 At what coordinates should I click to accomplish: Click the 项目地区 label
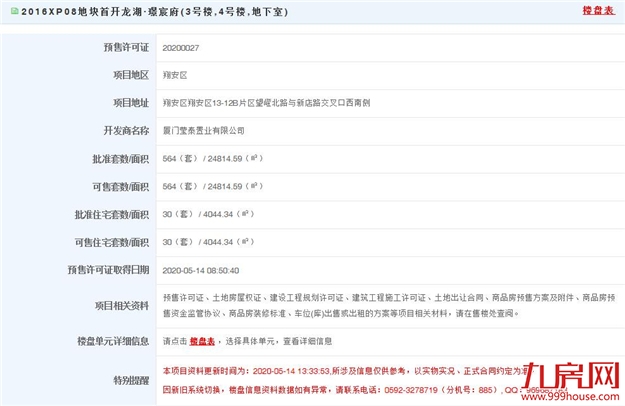point(131,75)
